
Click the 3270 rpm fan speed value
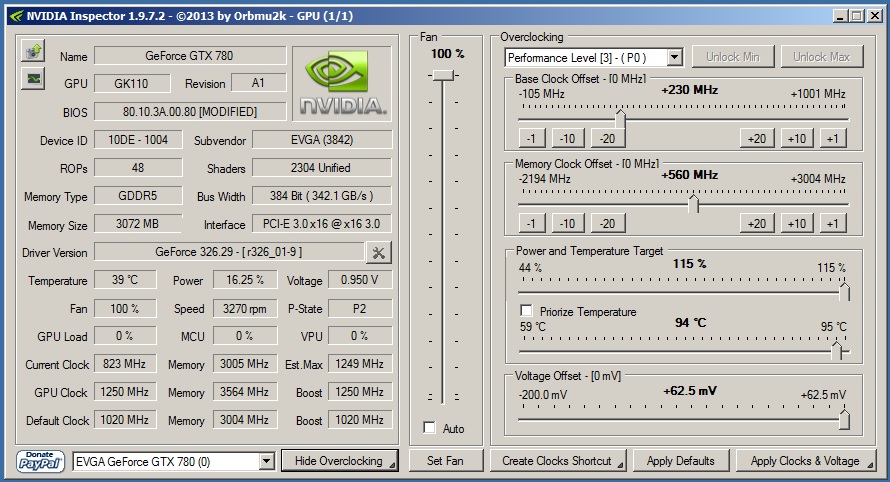[245, 308]
